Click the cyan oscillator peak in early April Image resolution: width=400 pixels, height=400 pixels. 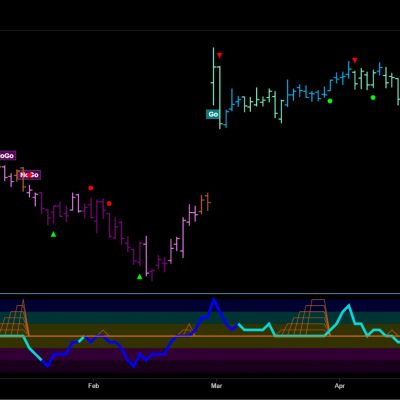pos(349,305)
